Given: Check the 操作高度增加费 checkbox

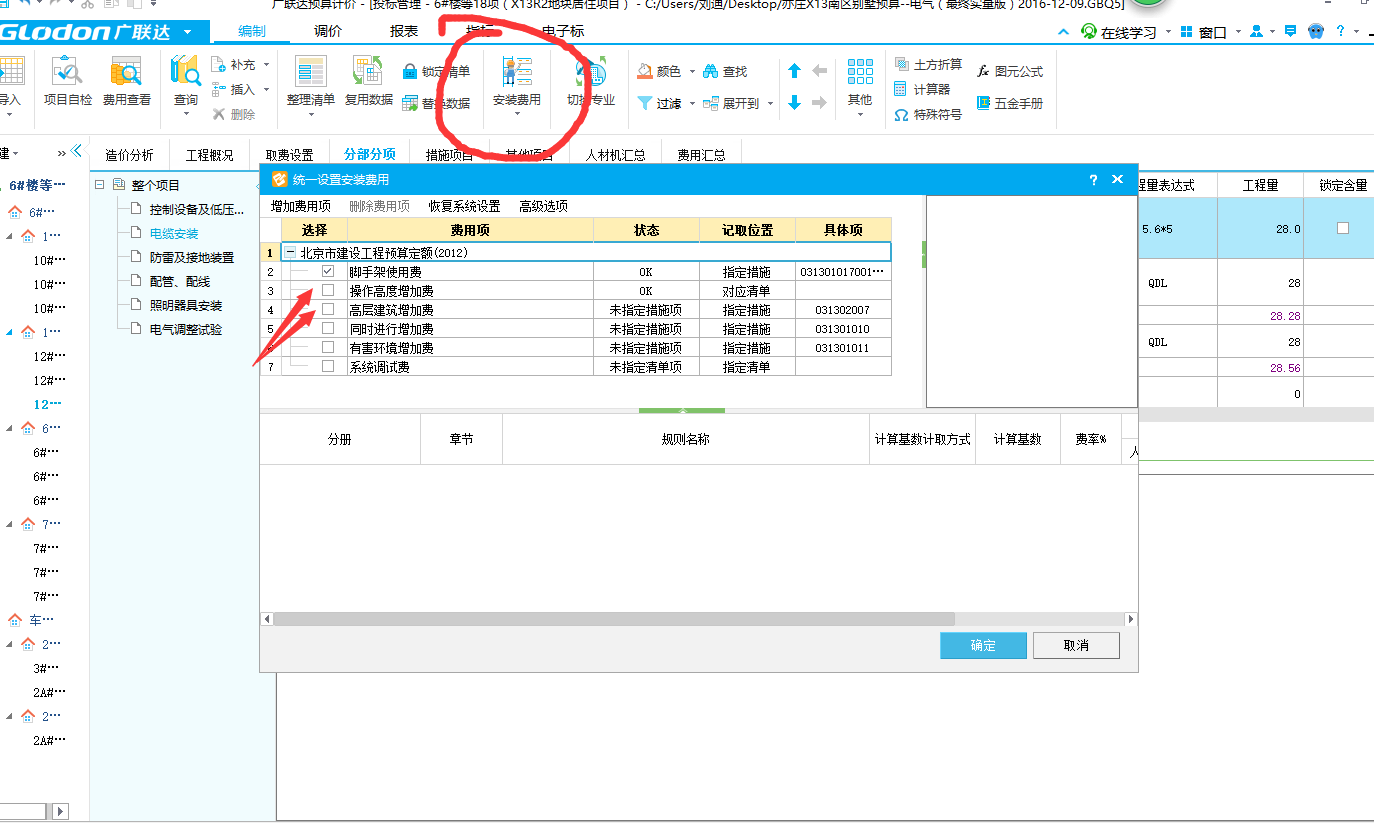Looking at the screenshot, I should click(x=328, y=290).
